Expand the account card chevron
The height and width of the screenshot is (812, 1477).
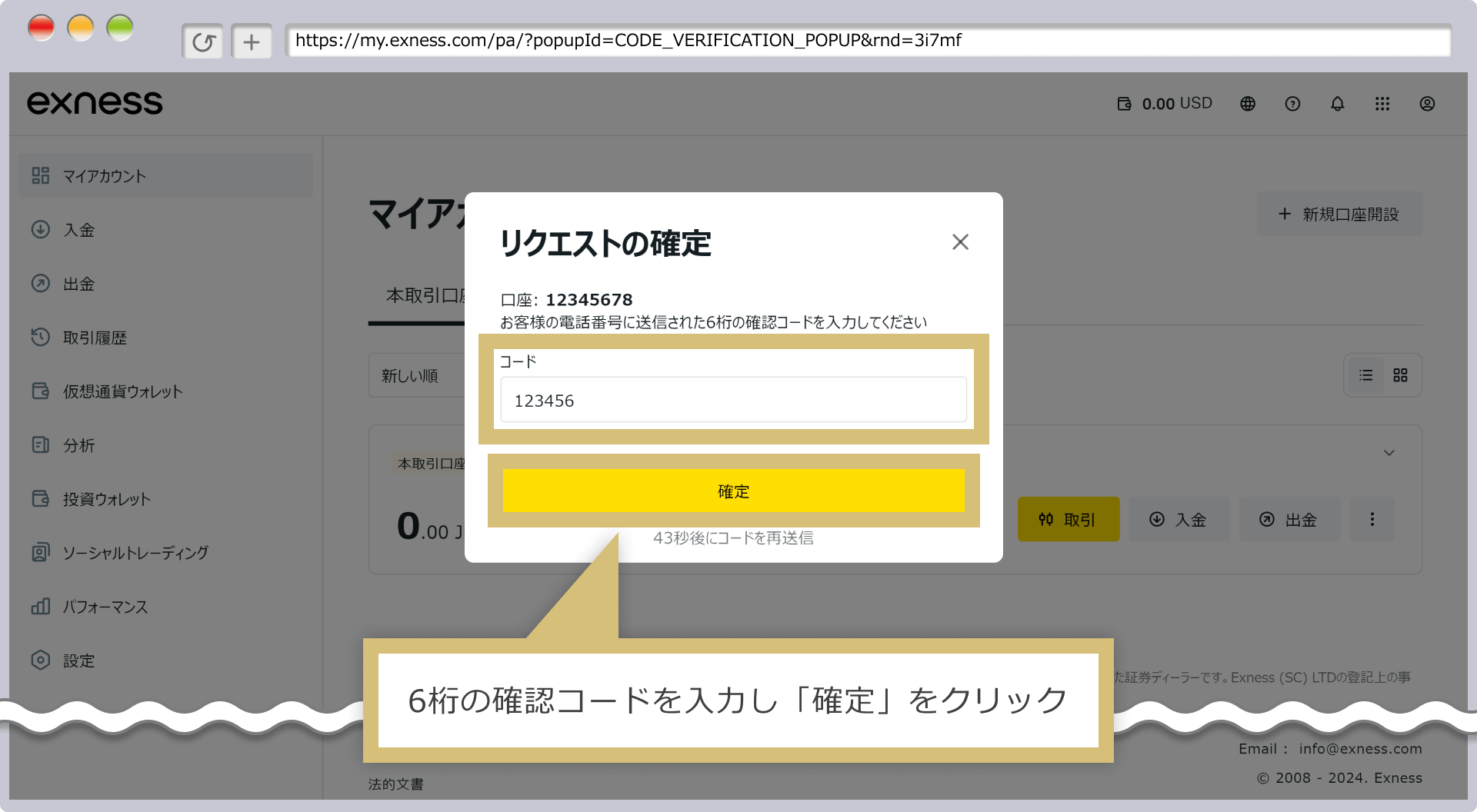[1389, 453]
